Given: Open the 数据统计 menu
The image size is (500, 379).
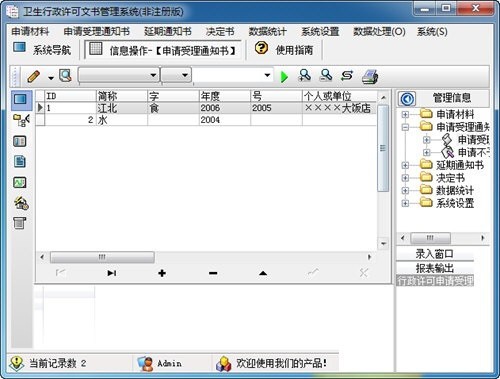Looking at the screenshot, I should tap(268, 32).
